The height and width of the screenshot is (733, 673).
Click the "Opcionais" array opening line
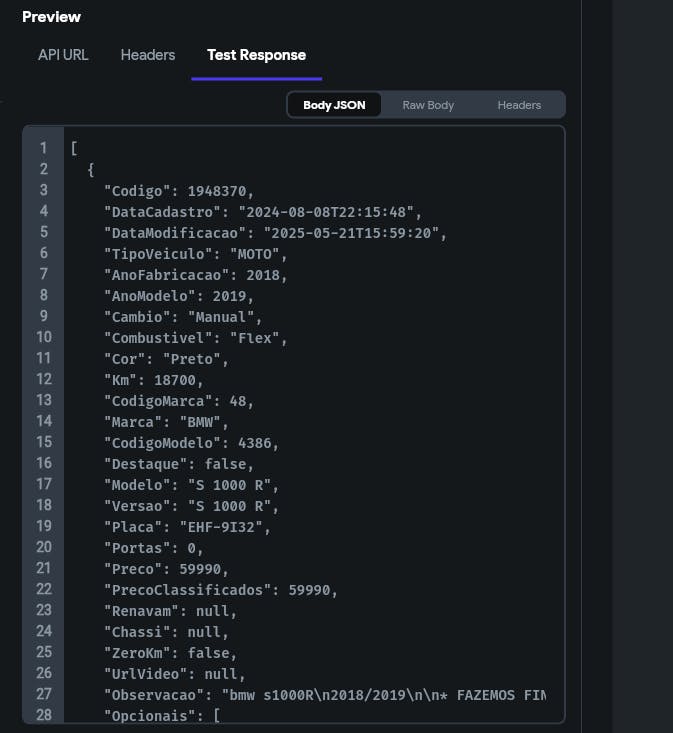162,716
